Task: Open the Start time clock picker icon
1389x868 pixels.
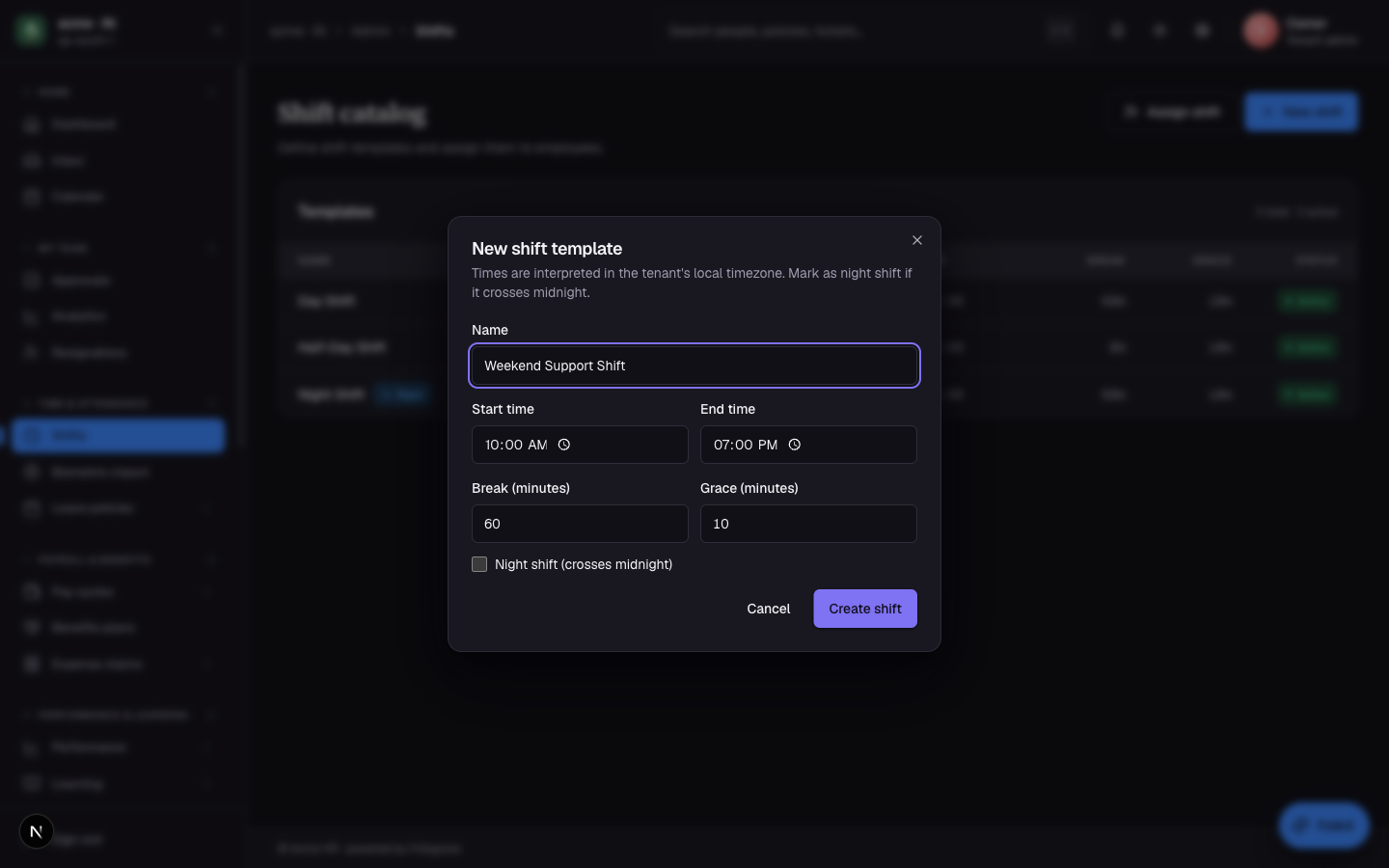Action: (x=564, y=445)
